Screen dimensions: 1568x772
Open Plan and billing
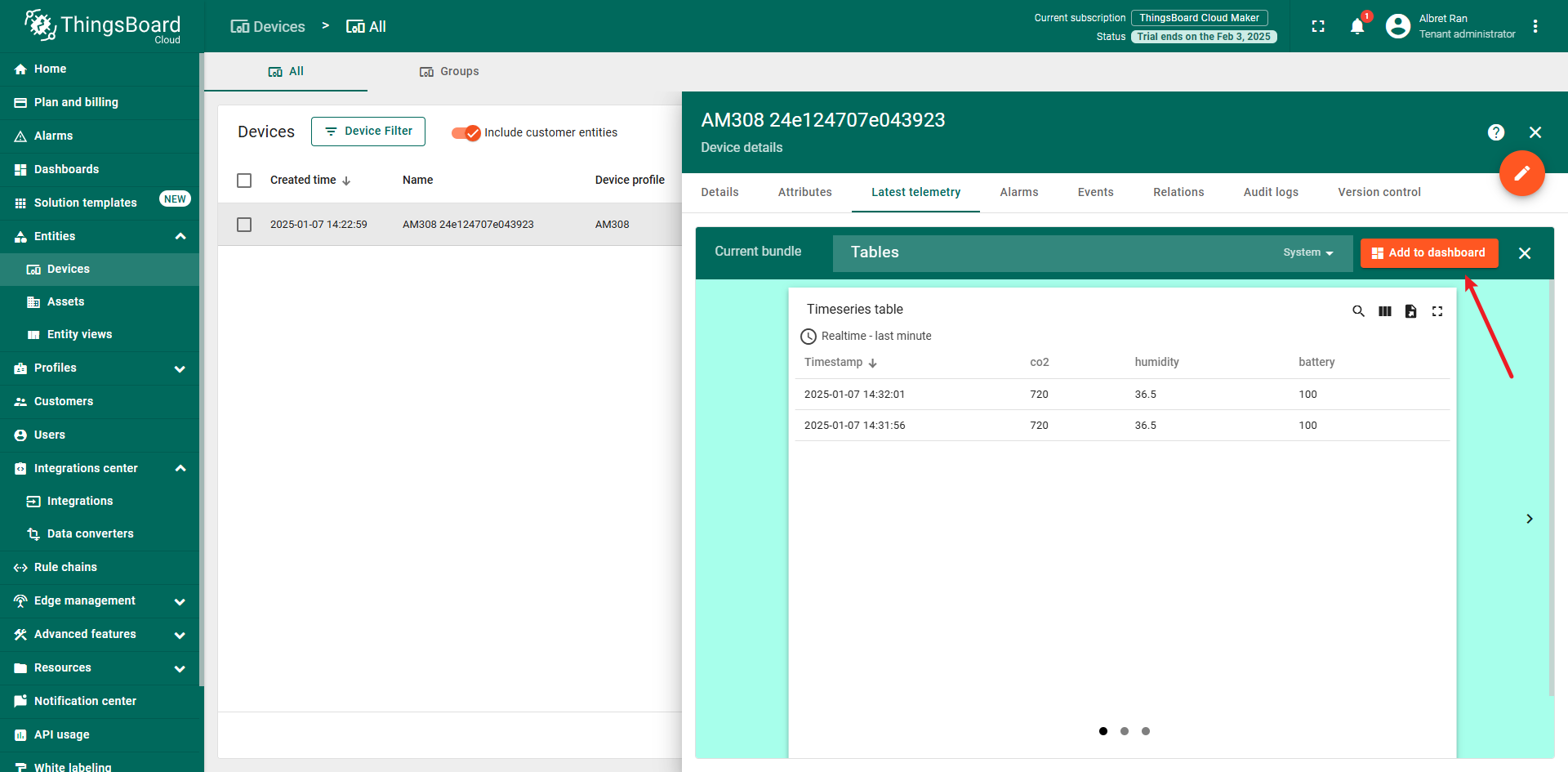coord(100,103)
